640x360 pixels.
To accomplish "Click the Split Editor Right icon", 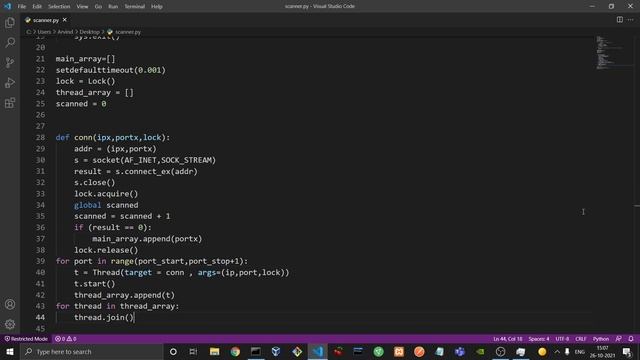I will (x=620, y=20).
